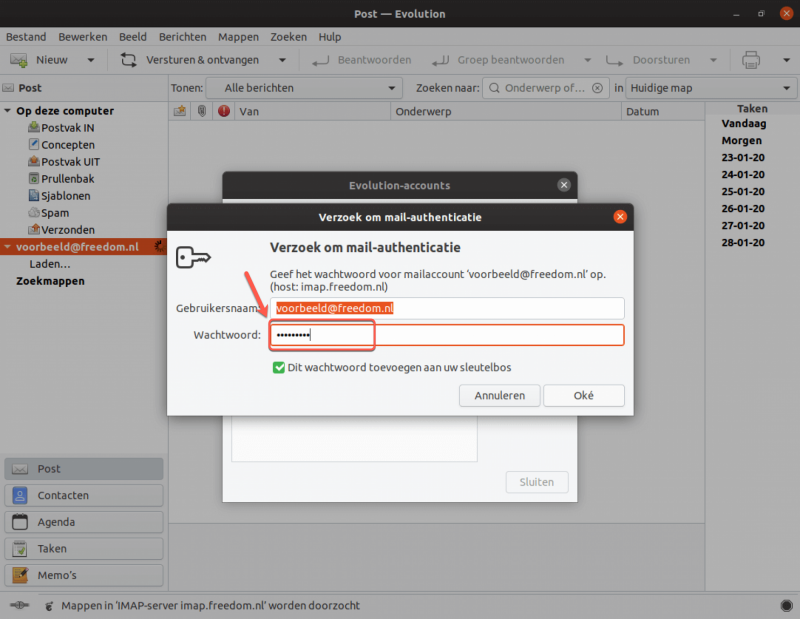Click the attachment paperclip column header

click(x=202, y=111)
